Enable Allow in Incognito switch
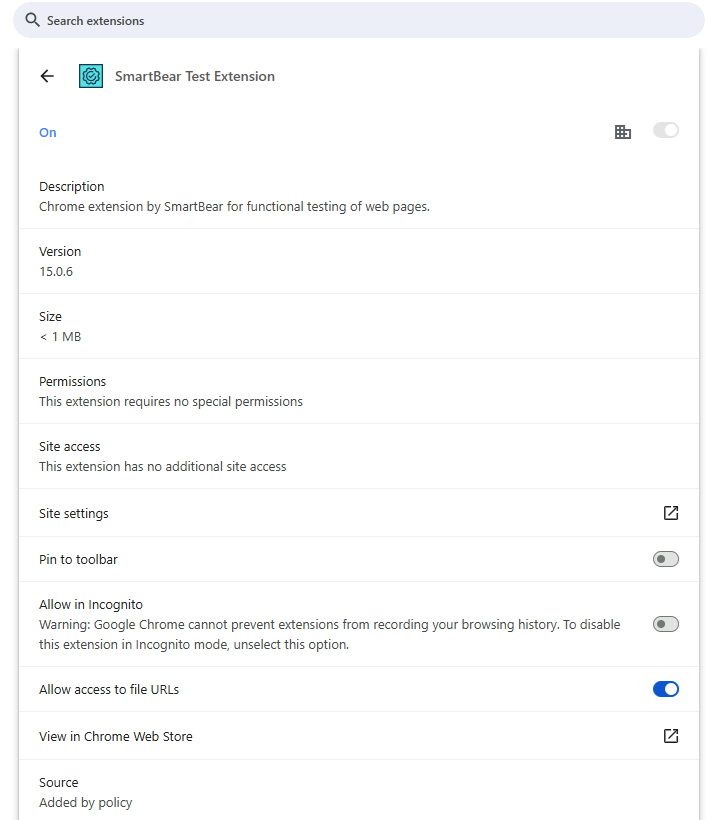Screen dimensions: 718x820 pyautogui.click(x=665, y=624)
